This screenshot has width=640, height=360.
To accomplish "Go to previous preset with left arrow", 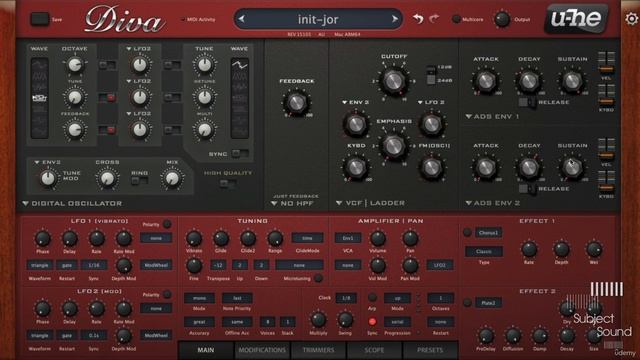I will tap(242, 19).
